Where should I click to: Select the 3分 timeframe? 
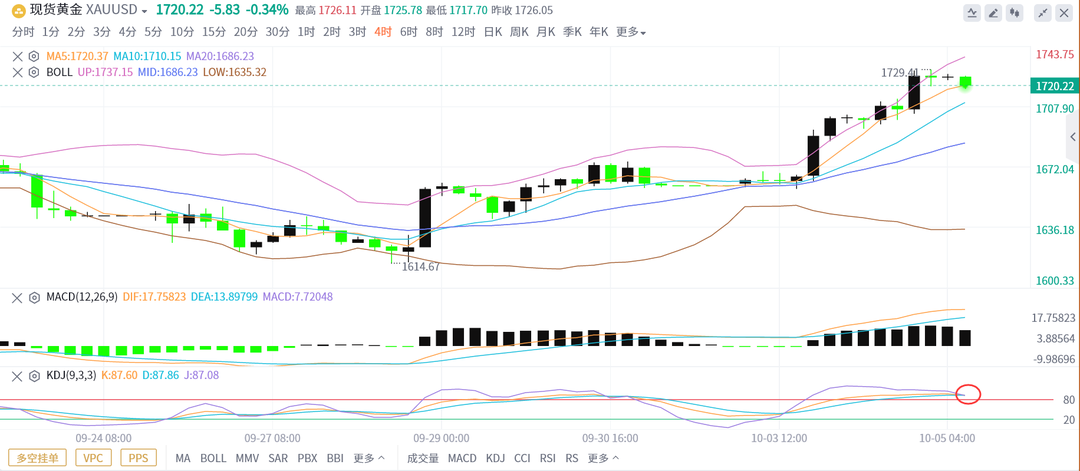(x=102, y=32)
